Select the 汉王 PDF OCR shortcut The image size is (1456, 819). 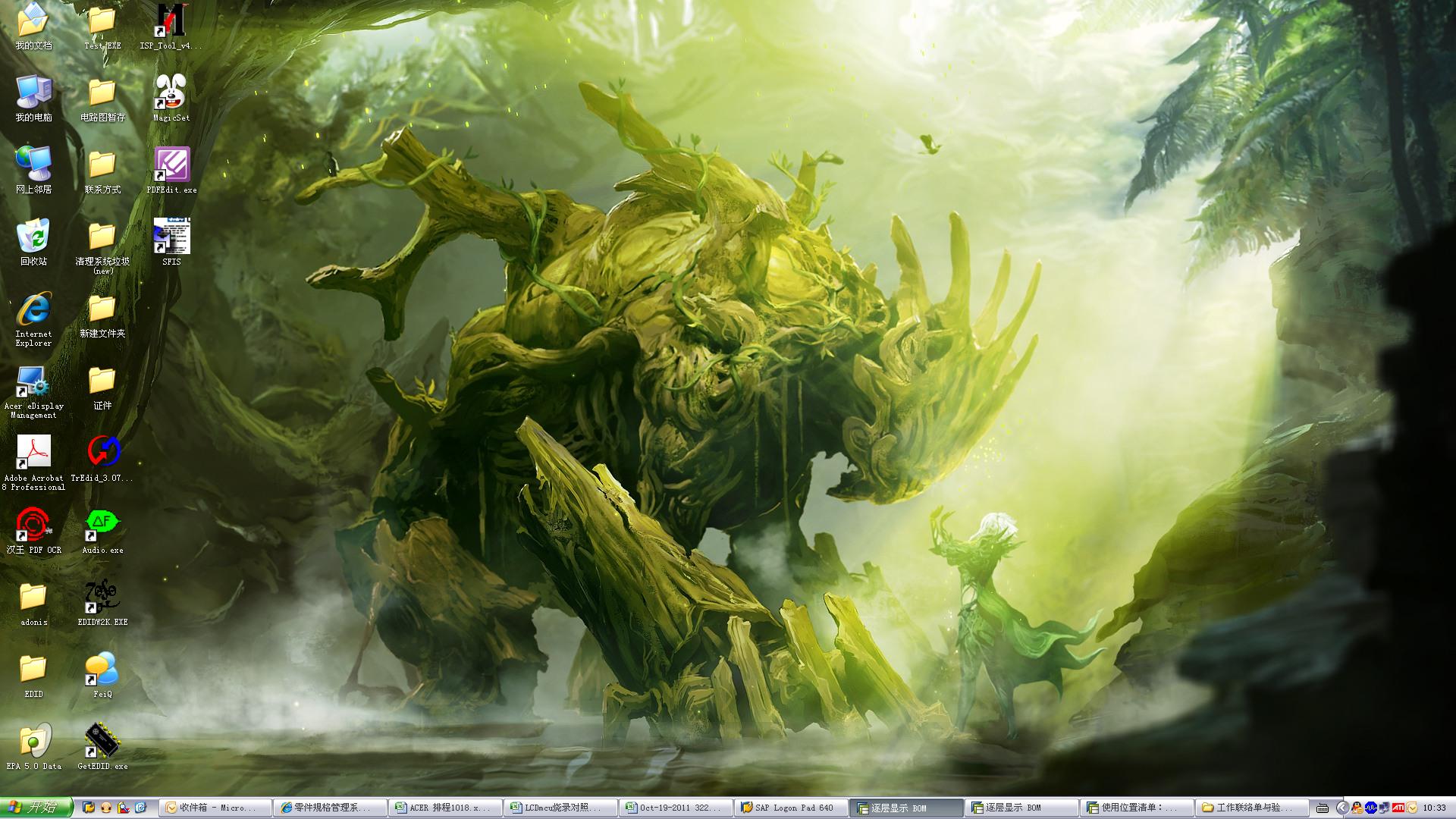coord(33,531)
